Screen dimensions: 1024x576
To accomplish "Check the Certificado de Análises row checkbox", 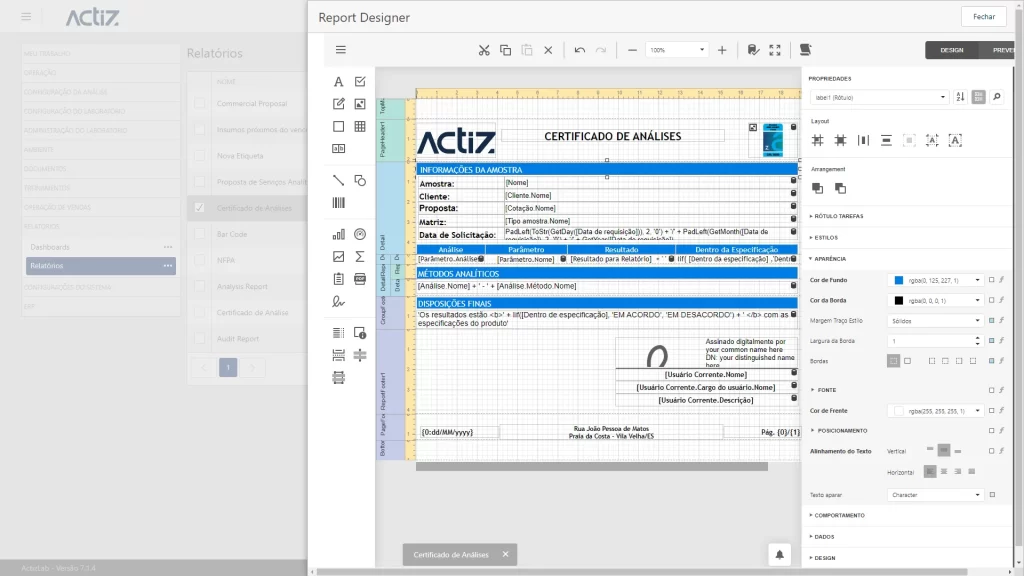I will pos(200,208).
